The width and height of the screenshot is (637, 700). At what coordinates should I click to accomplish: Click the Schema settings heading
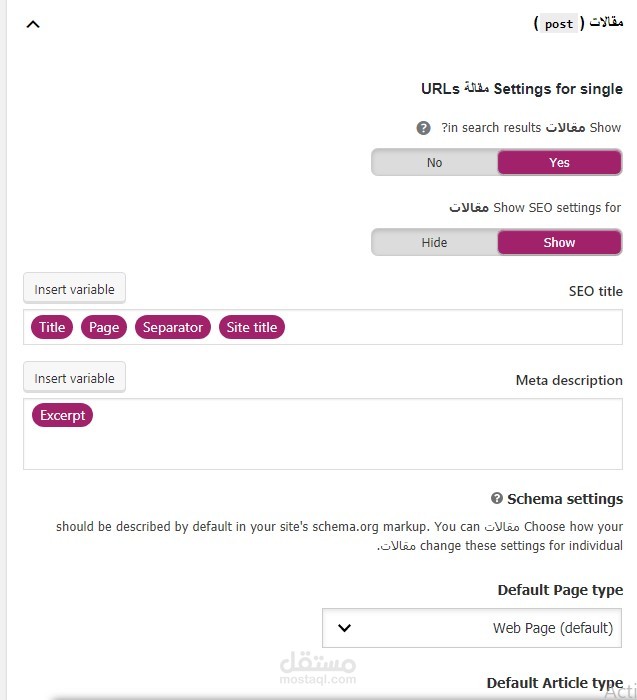(564, 498)
